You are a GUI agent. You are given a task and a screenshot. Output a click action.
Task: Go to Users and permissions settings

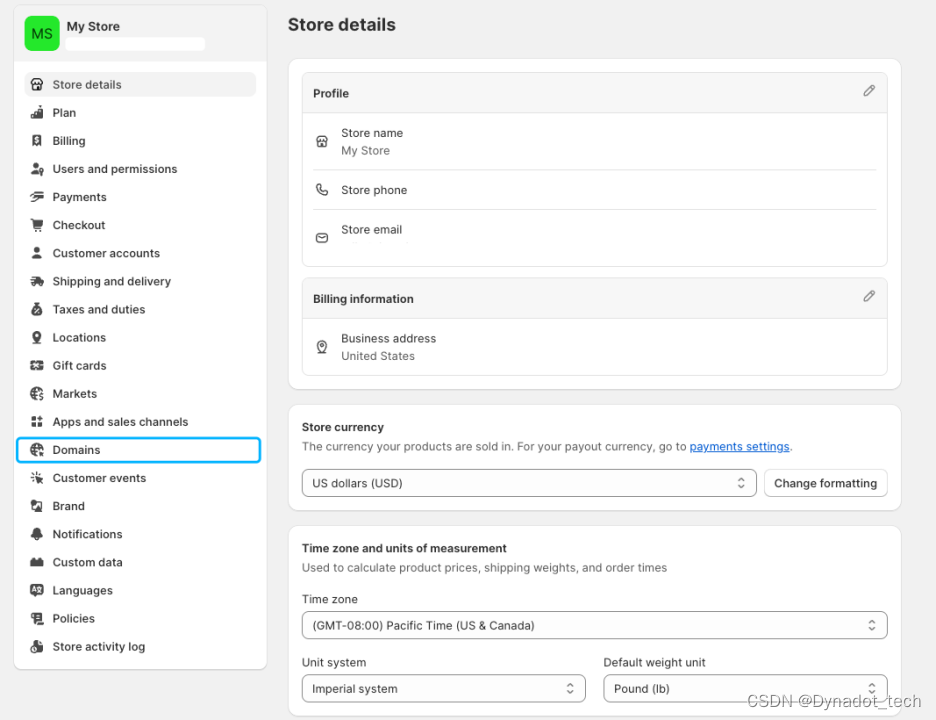115,169
